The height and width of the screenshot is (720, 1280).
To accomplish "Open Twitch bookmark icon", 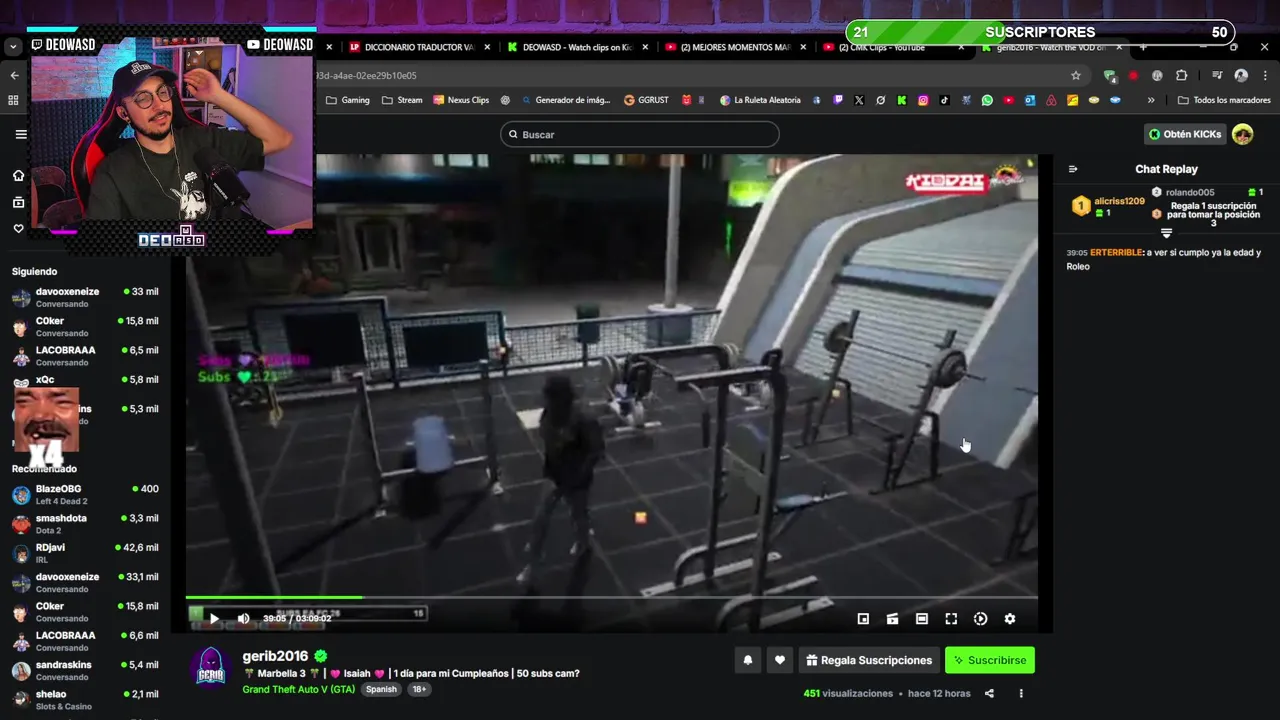I will (838, 100).
